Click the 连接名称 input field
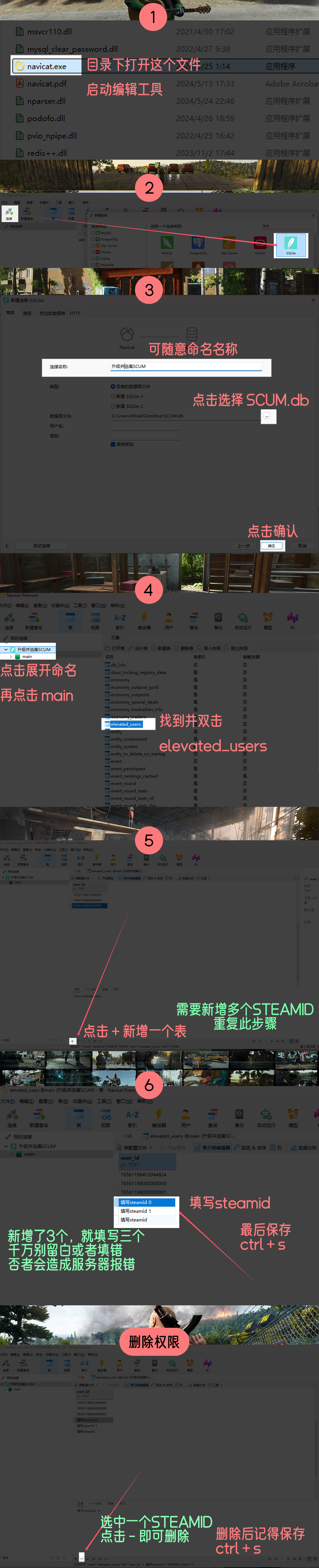Screen dimensions: 319x1568 [186, 367]
